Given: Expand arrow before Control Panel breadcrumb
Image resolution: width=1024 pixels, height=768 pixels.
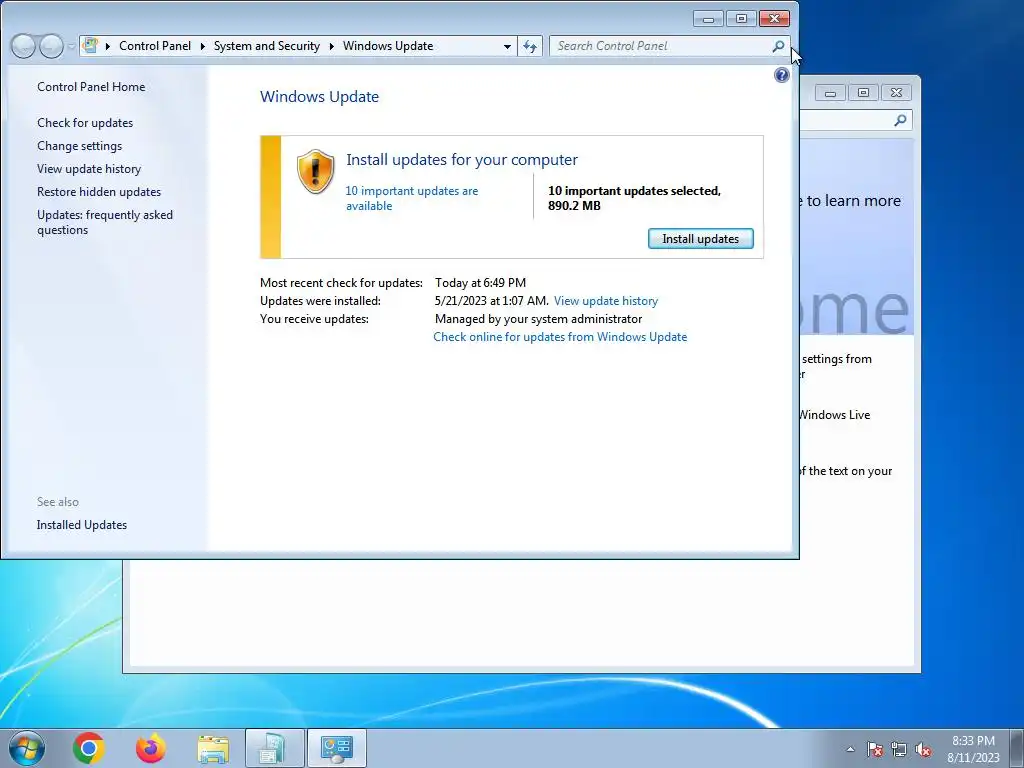Looking at the screenshot, I should (x=108, y=46).
